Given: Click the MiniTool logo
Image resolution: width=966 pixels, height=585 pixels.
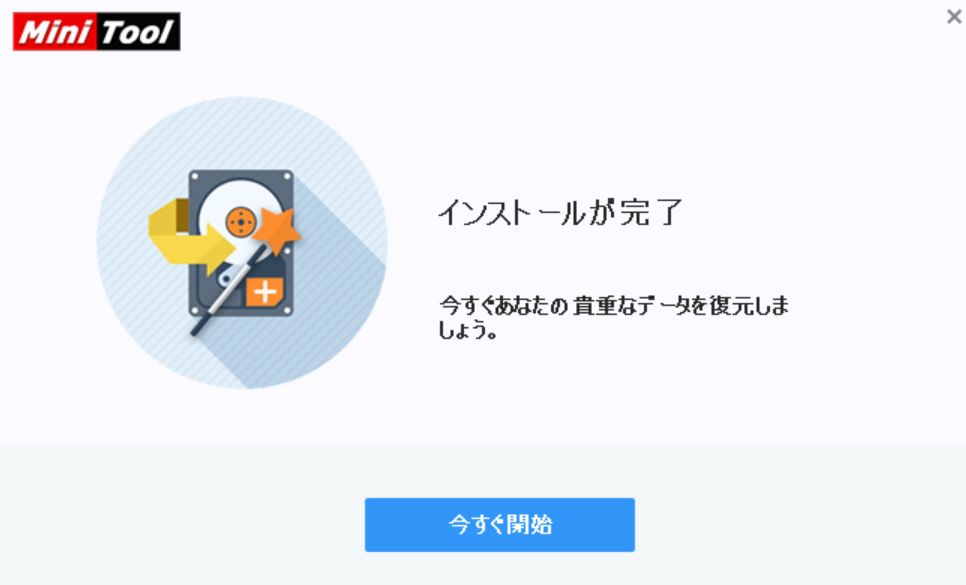Looking at the screenshot, I should click(x=97, y=31).
